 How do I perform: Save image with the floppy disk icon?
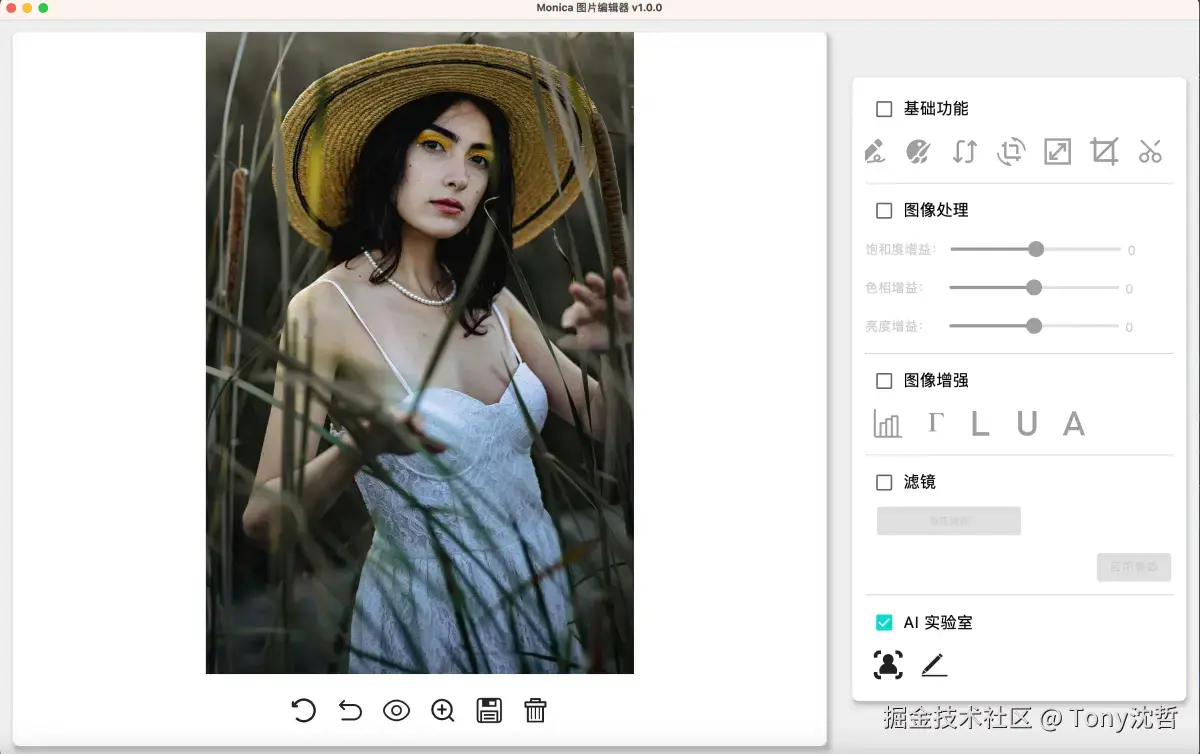point(489,711)
